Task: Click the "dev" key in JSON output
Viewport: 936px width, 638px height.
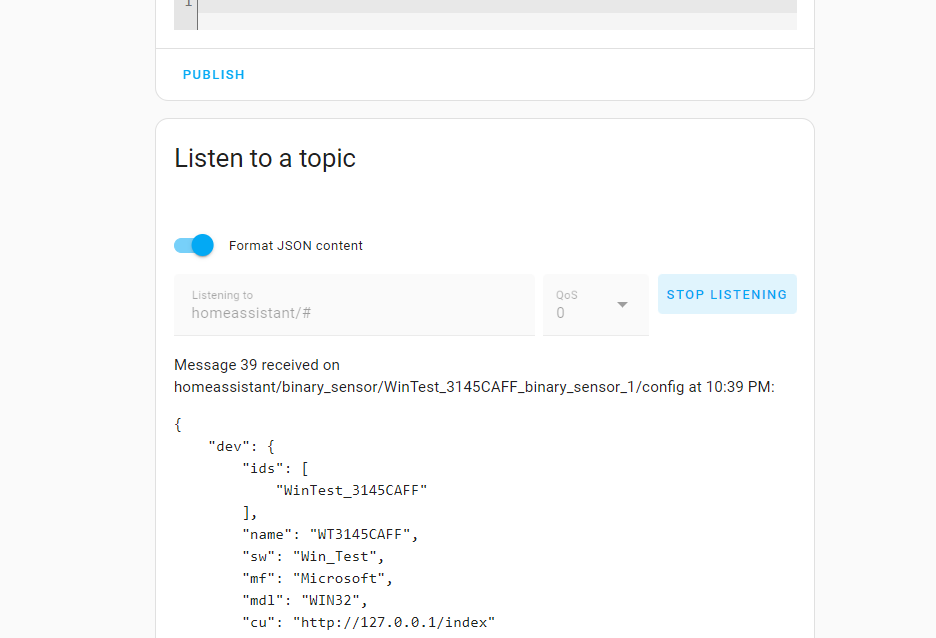Action: pyautogui.click(x=230, y=446)
